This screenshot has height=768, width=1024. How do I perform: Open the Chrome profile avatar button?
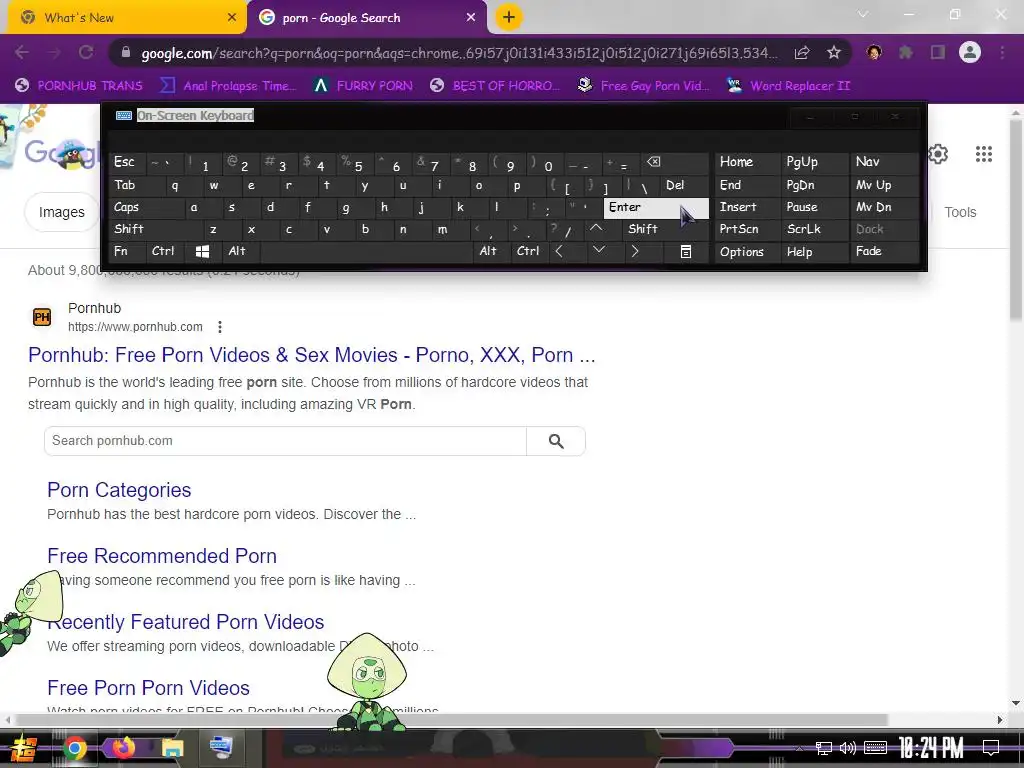point(970,53)
